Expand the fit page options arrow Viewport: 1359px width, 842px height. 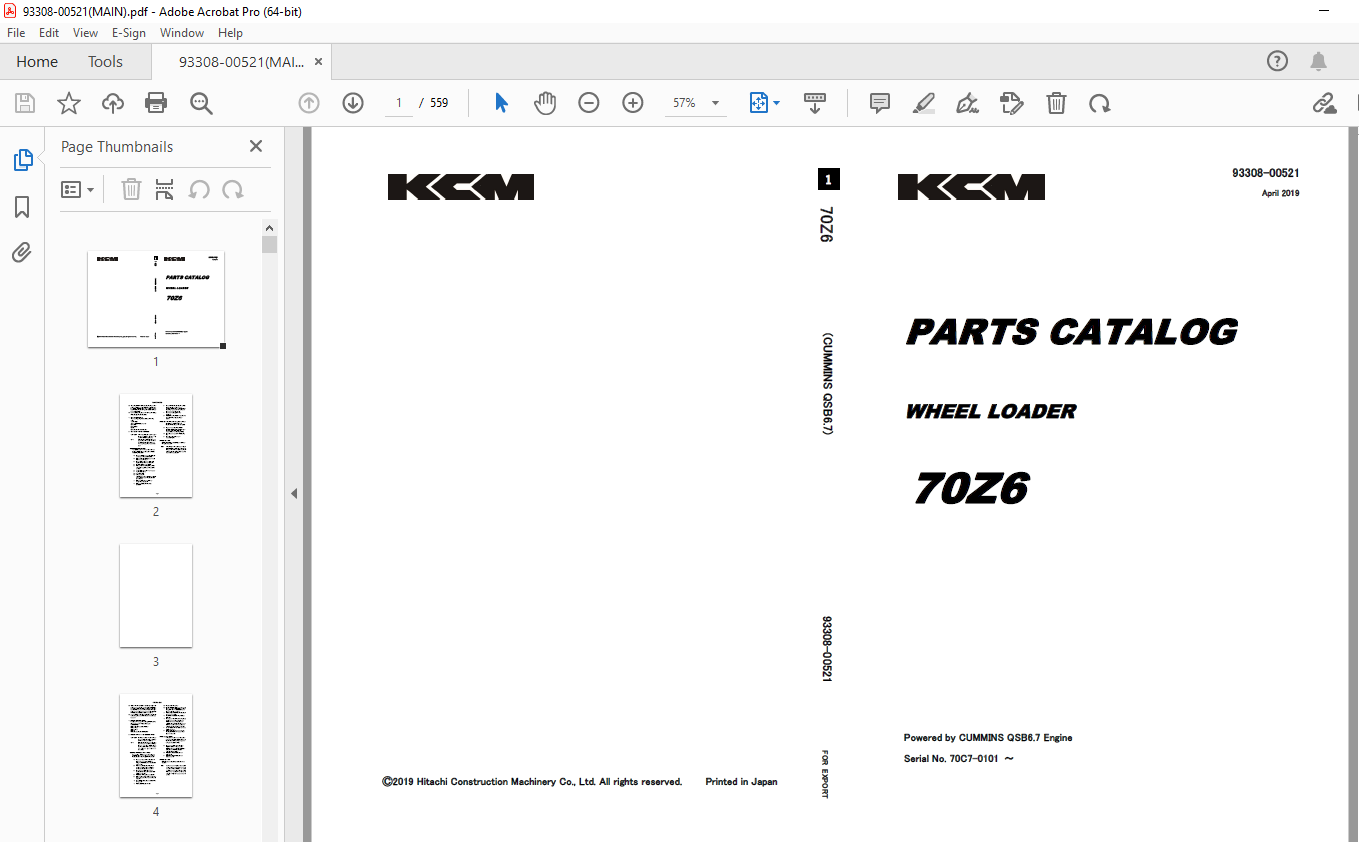(777, 103)
